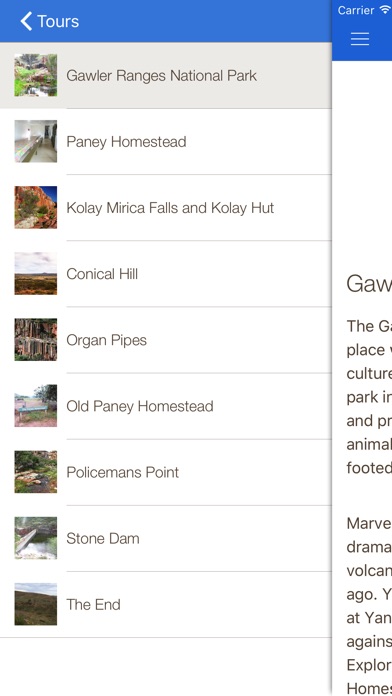Open the hamburger menu icon

pos(360,39)
